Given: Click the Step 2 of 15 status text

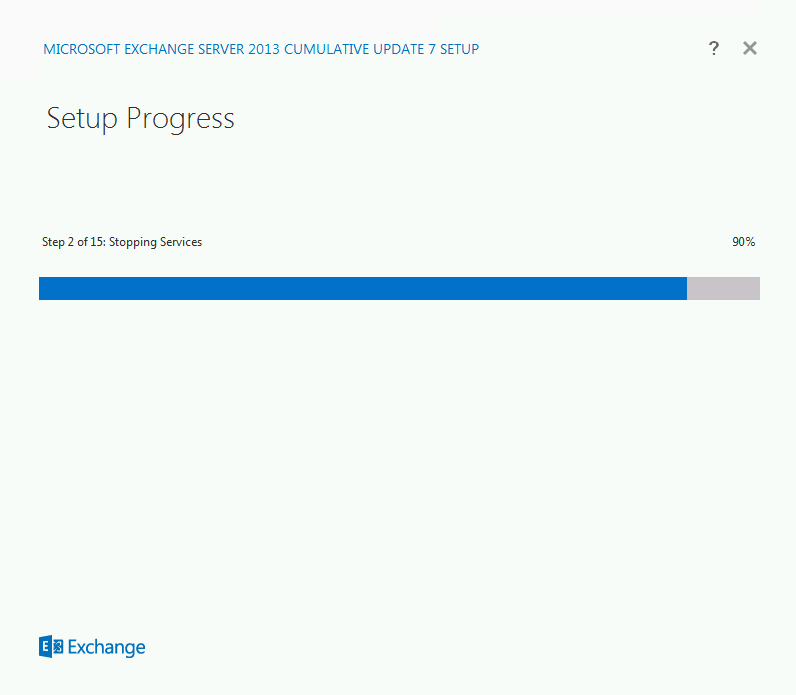Looking at the screenshot, I should (122, 242).
